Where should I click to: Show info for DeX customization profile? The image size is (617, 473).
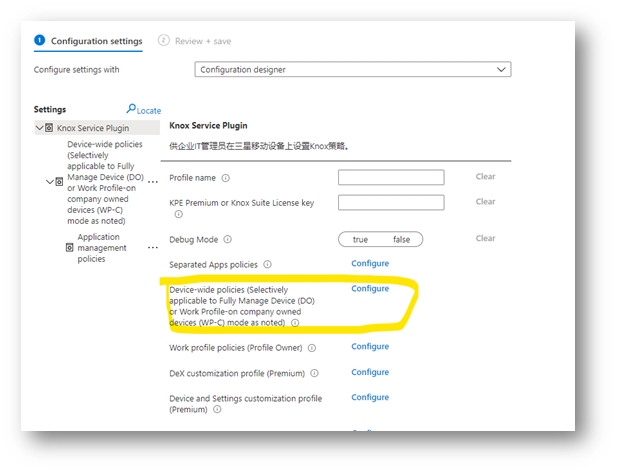tap(314, 373)
